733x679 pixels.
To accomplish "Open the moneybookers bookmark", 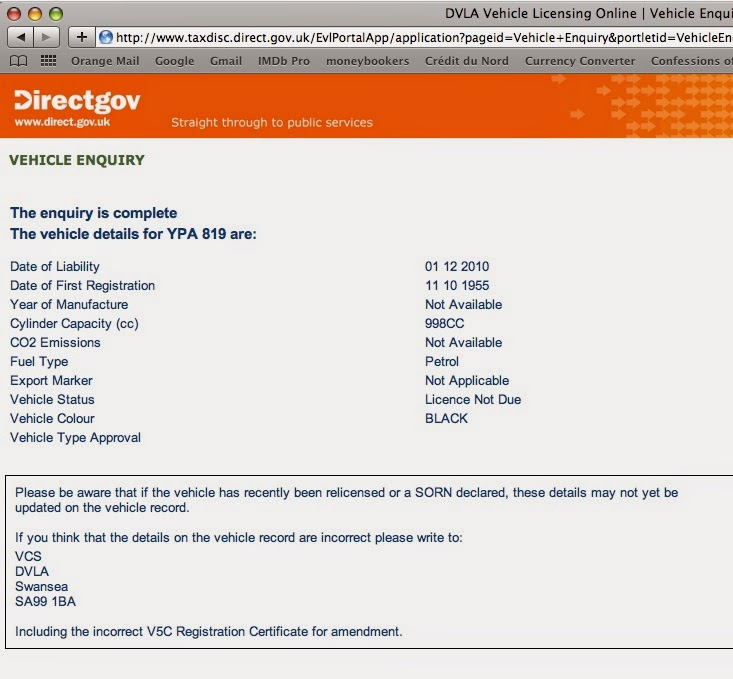I will 367,61.
